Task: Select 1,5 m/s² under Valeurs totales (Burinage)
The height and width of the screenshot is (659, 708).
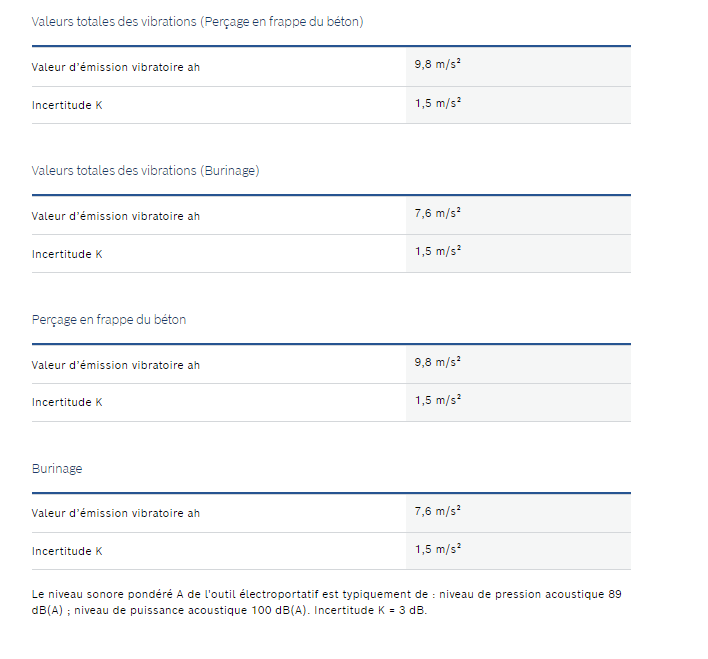Action: coord(438,251)
